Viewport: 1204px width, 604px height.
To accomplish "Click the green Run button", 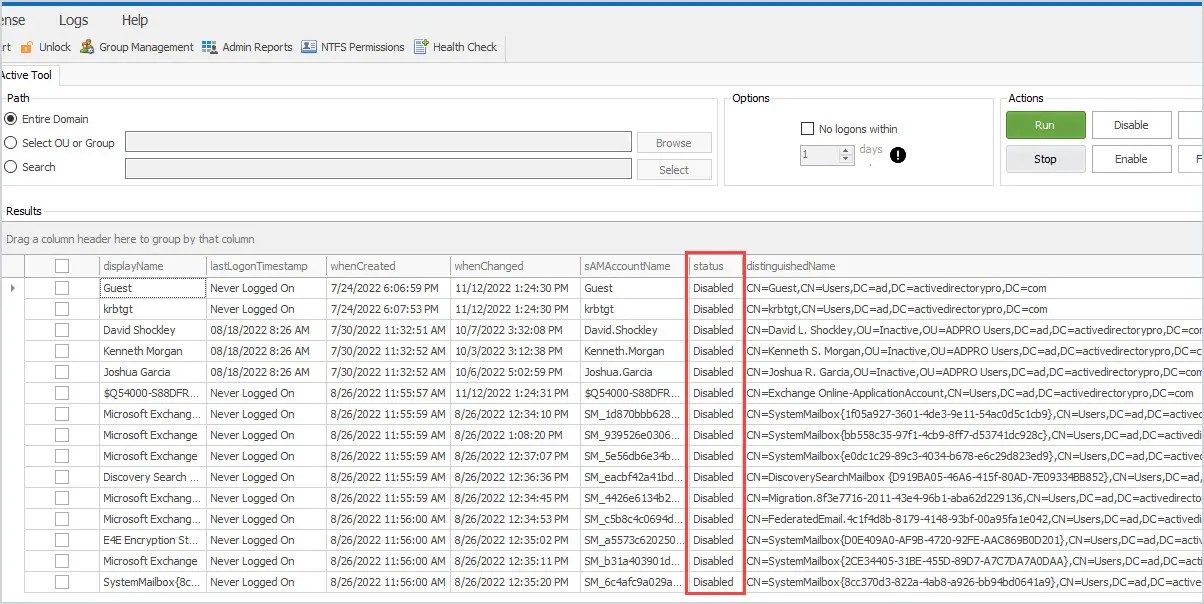I will coord(1044,124).
